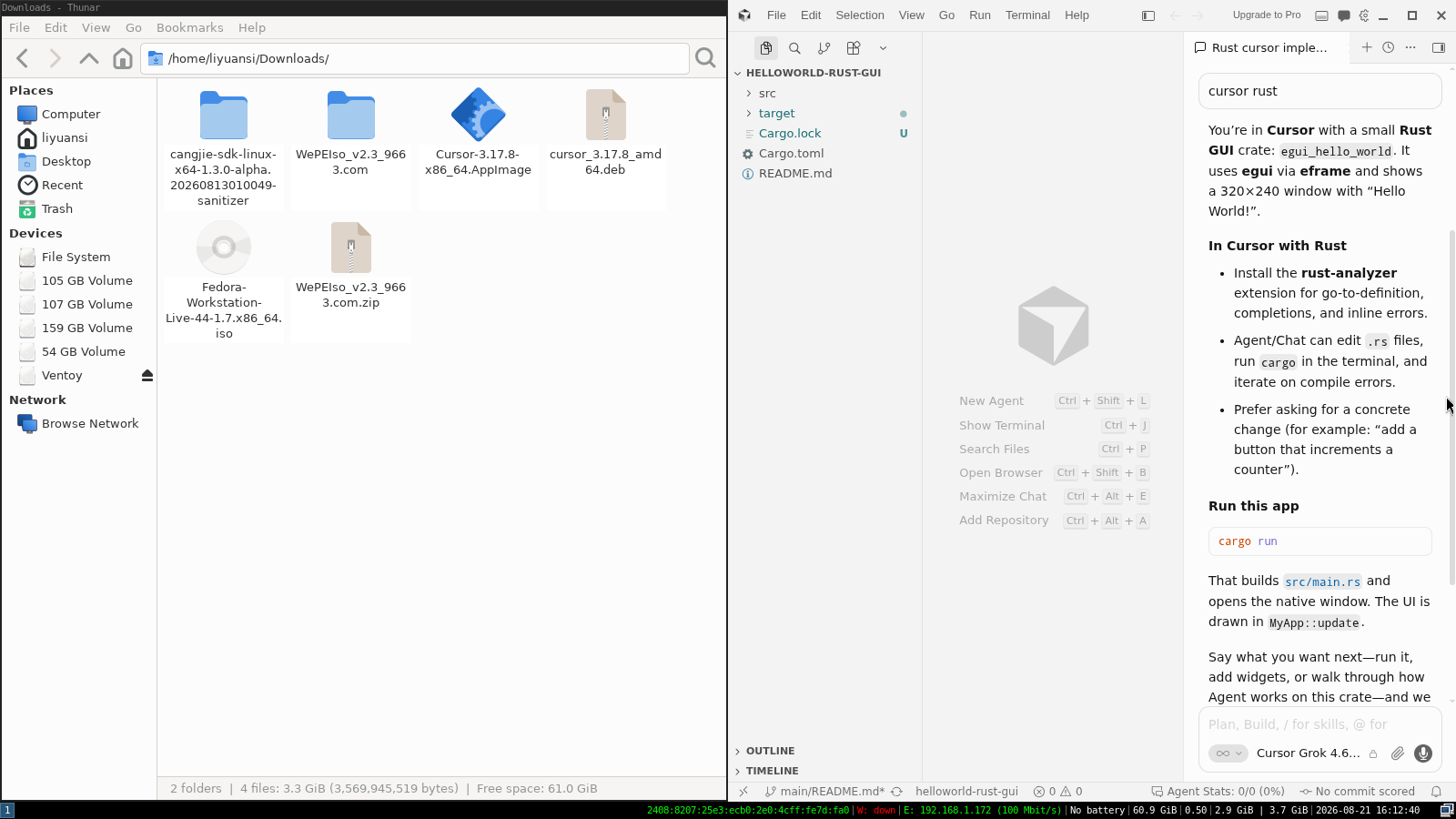Start voice input with microphone button
The height and width of the screenshot is (819, 1456).
(1423, 753)
